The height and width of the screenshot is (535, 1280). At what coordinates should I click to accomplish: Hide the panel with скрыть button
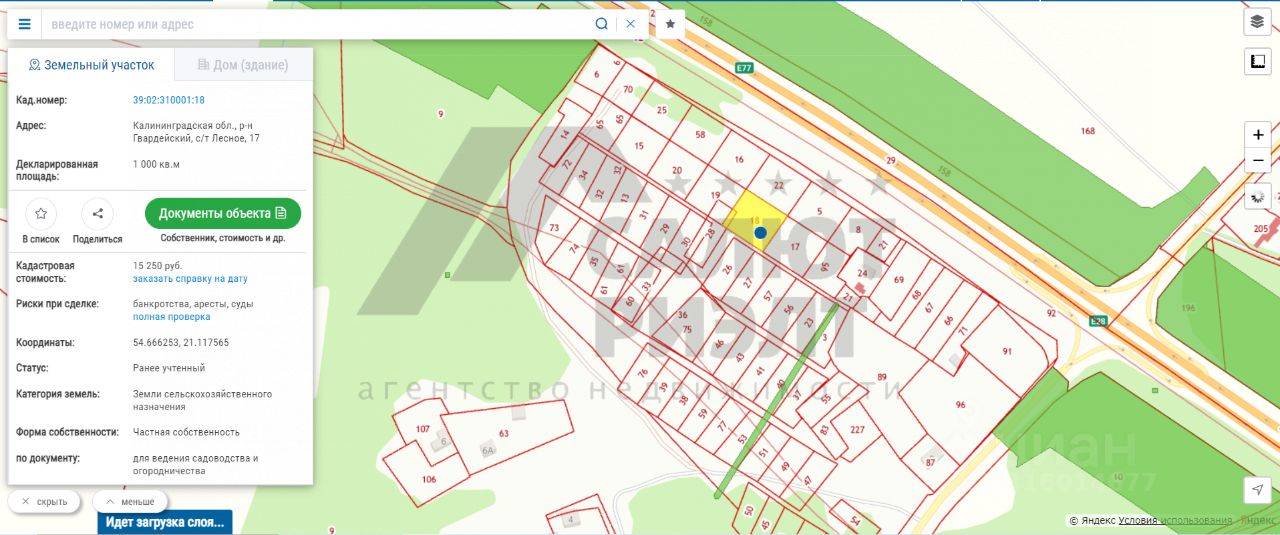[x=44, y=501]
